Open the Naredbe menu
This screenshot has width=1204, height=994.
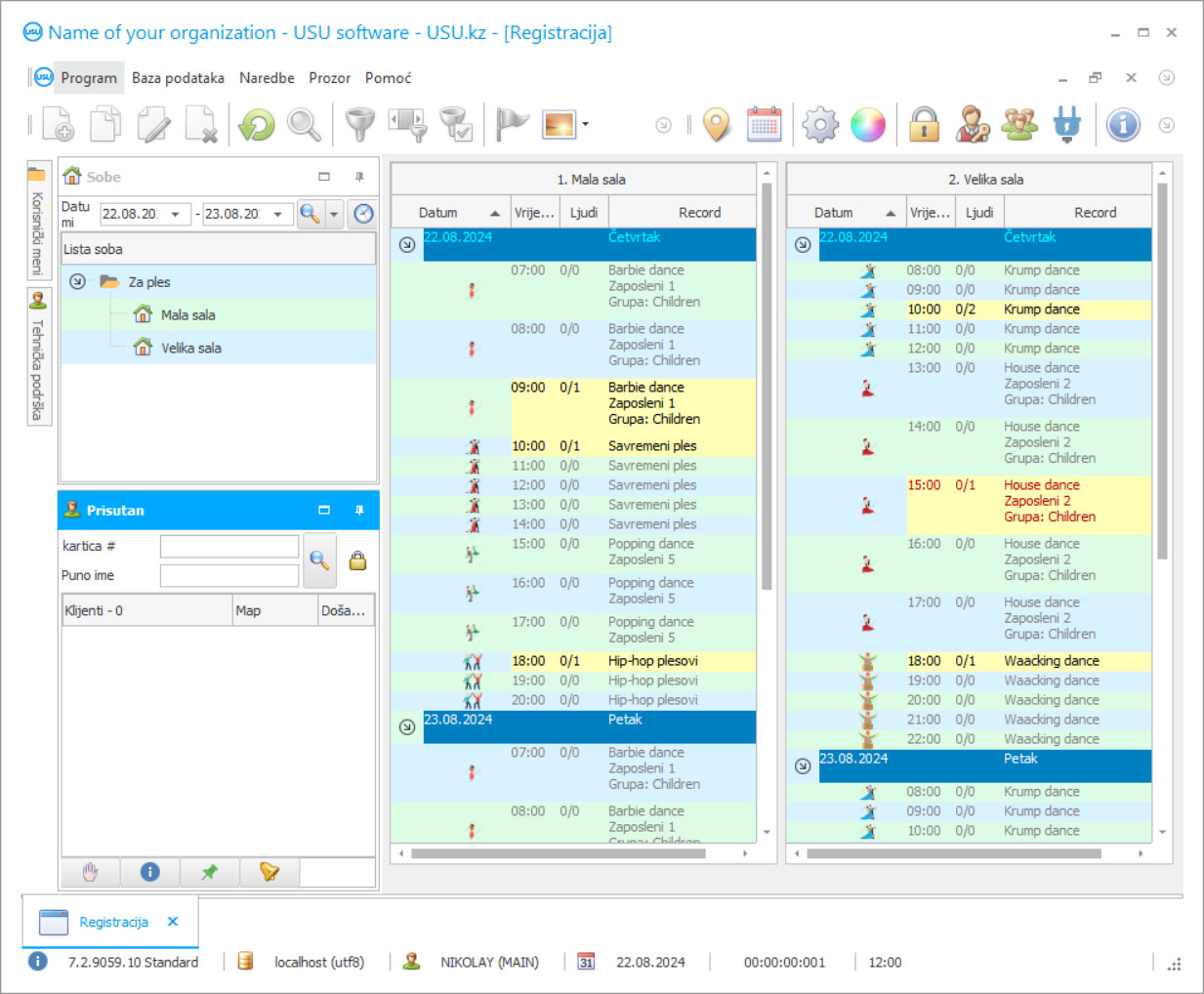(267, 78)
